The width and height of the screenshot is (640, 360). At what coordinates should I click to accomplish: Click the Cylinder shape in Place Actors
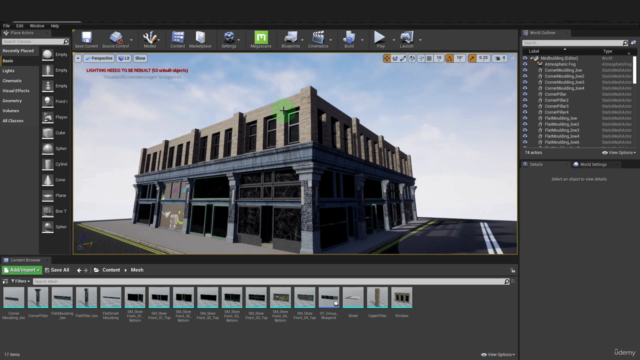[x=48, y=164]
